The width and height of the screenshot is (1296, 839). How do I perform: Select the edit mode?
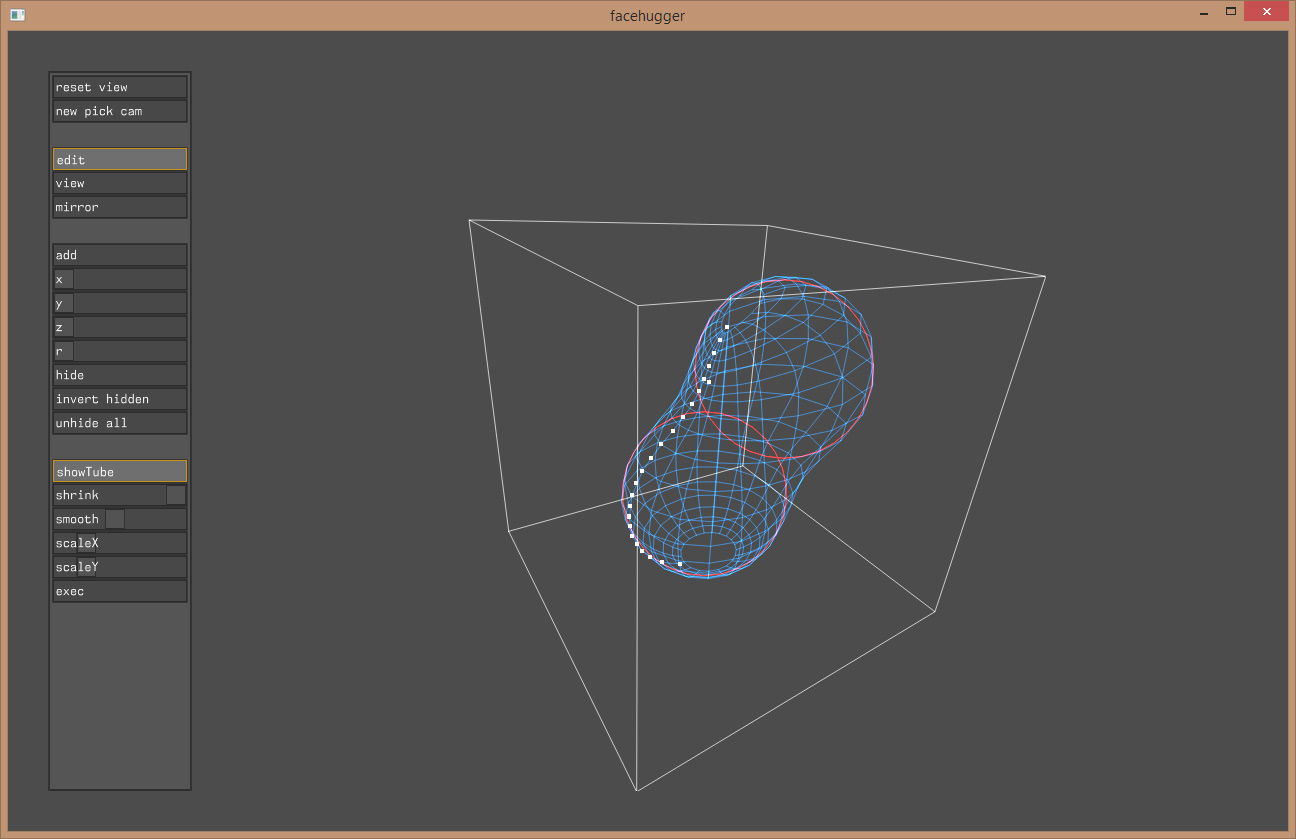click(119, 159)
